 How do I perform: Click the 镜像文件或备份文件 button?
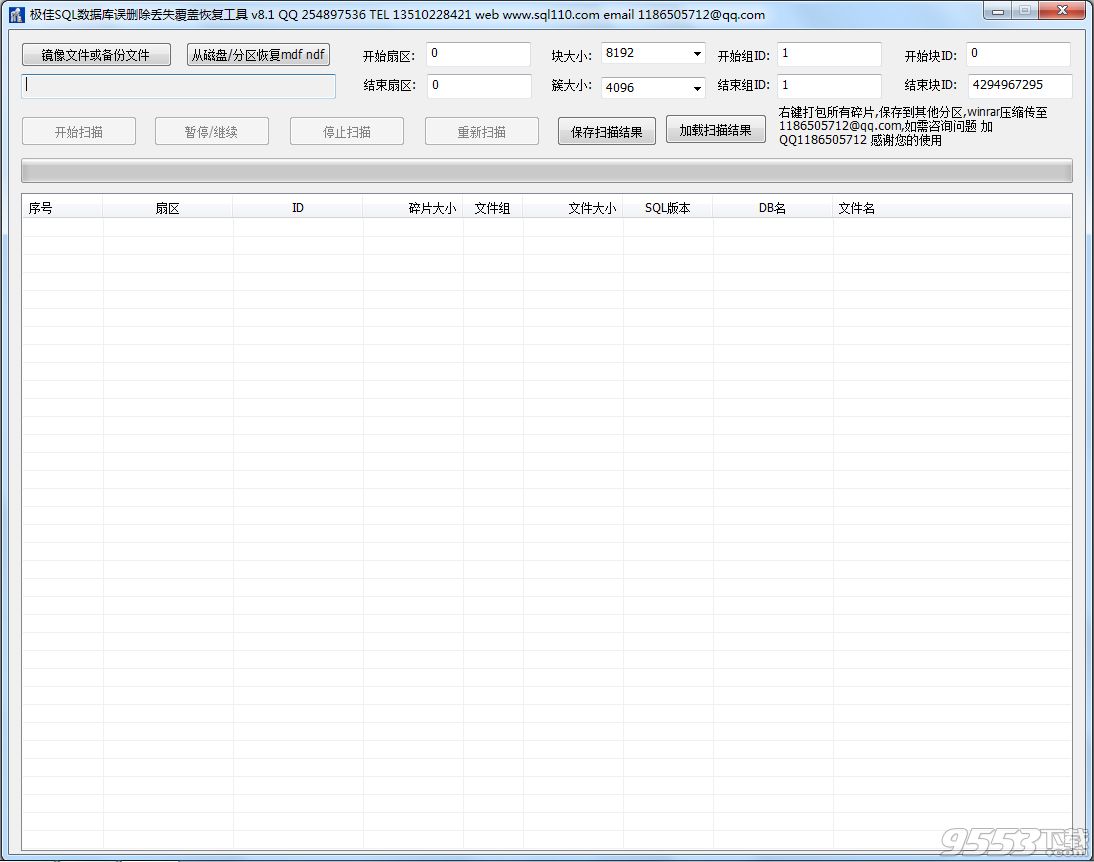coord(95,55)
